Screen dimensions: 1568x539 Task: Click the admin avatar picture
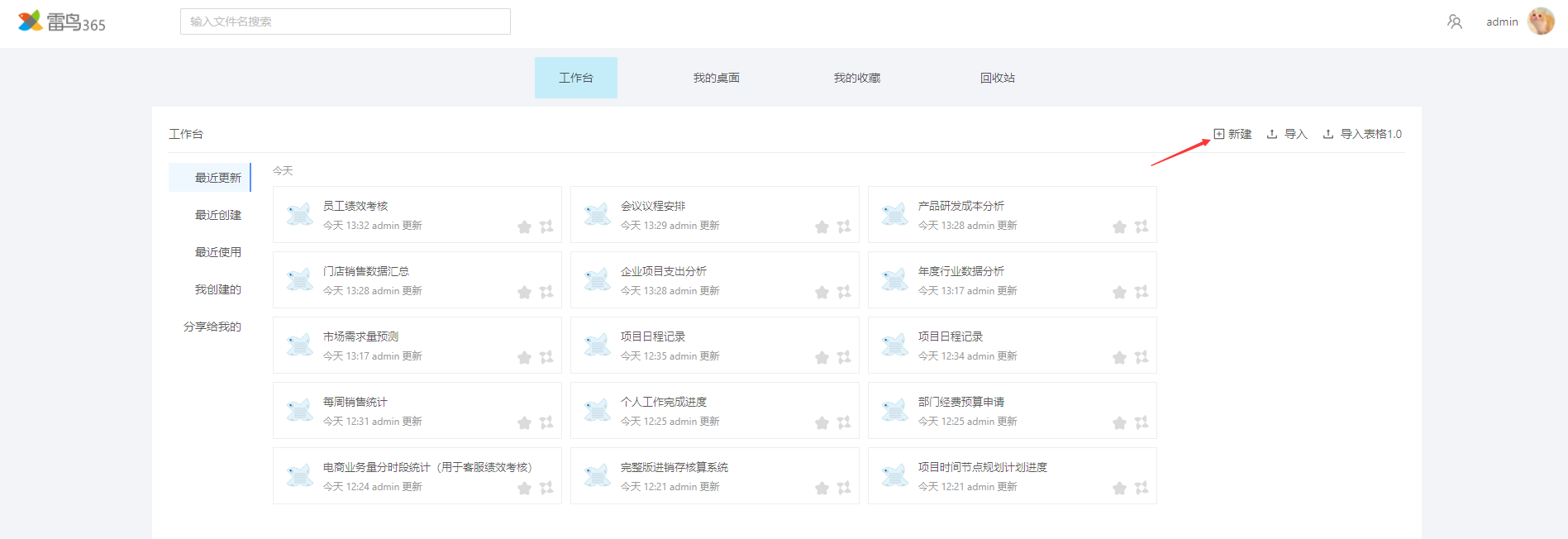(x=1541, y=21)
